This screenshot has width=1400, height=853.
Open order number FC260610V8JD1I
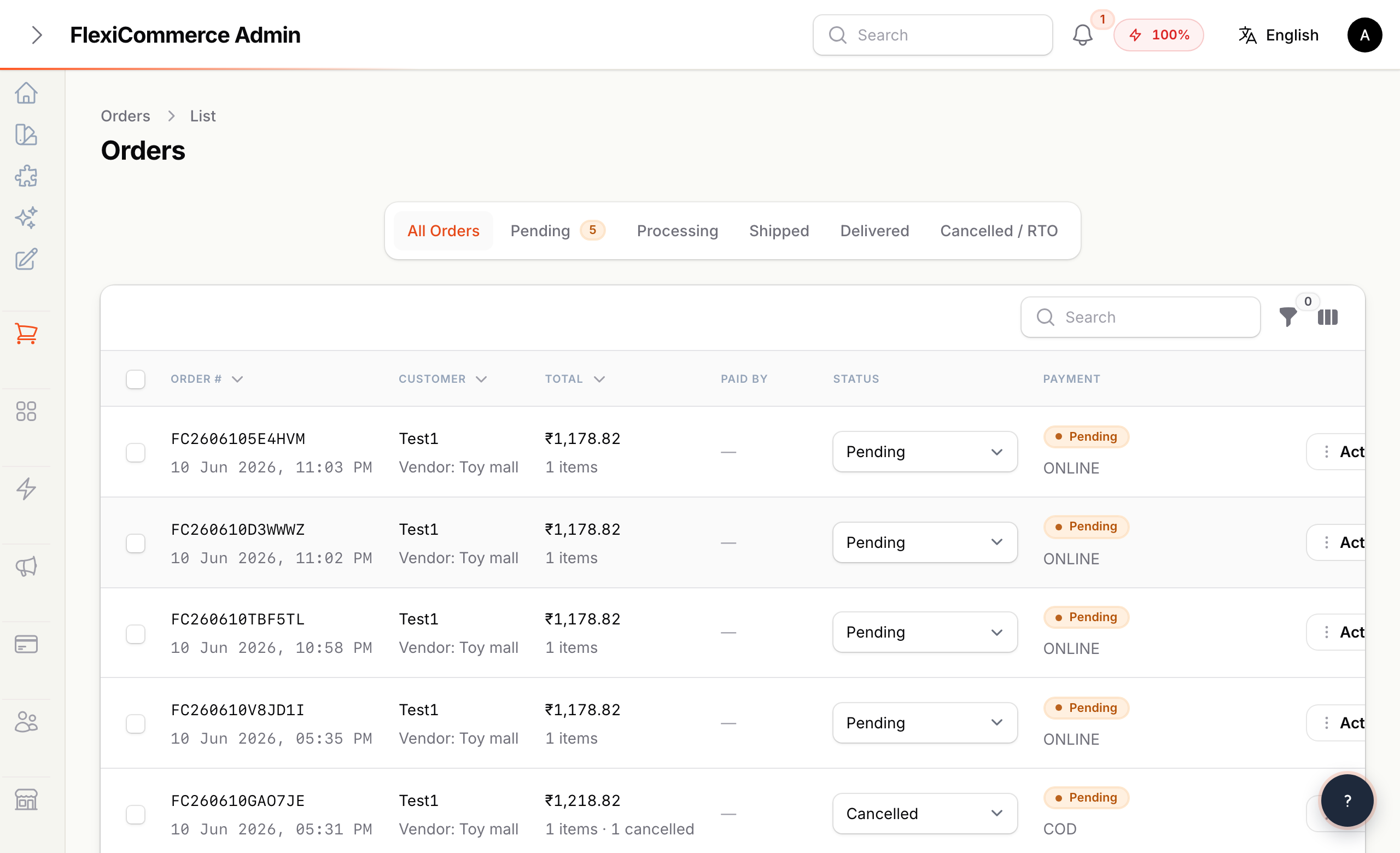click(x=238, y=710)
